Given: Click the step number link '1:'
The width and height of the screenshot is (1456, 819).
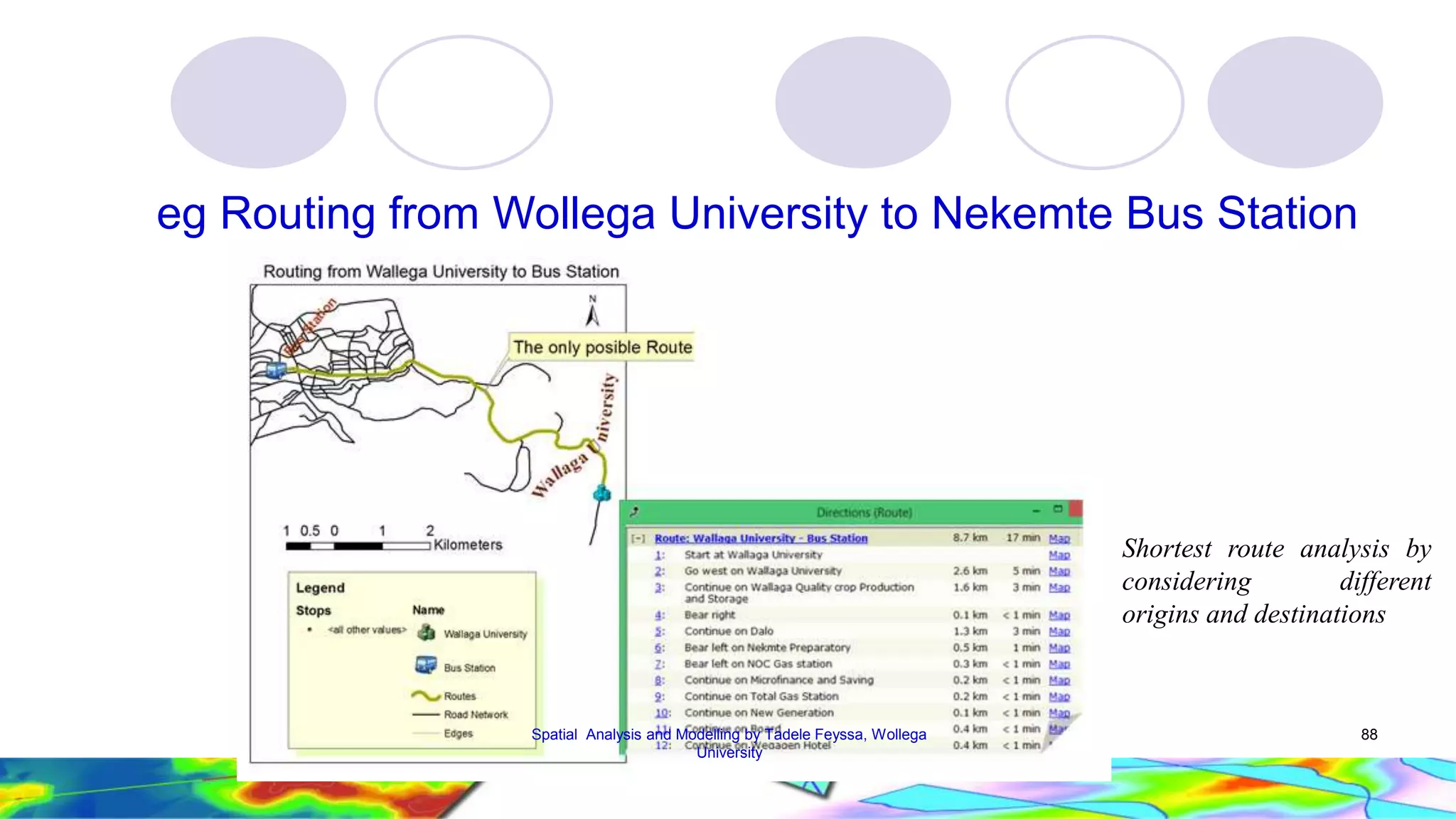Looking at the screenshot, I should [x=660, y=555].
